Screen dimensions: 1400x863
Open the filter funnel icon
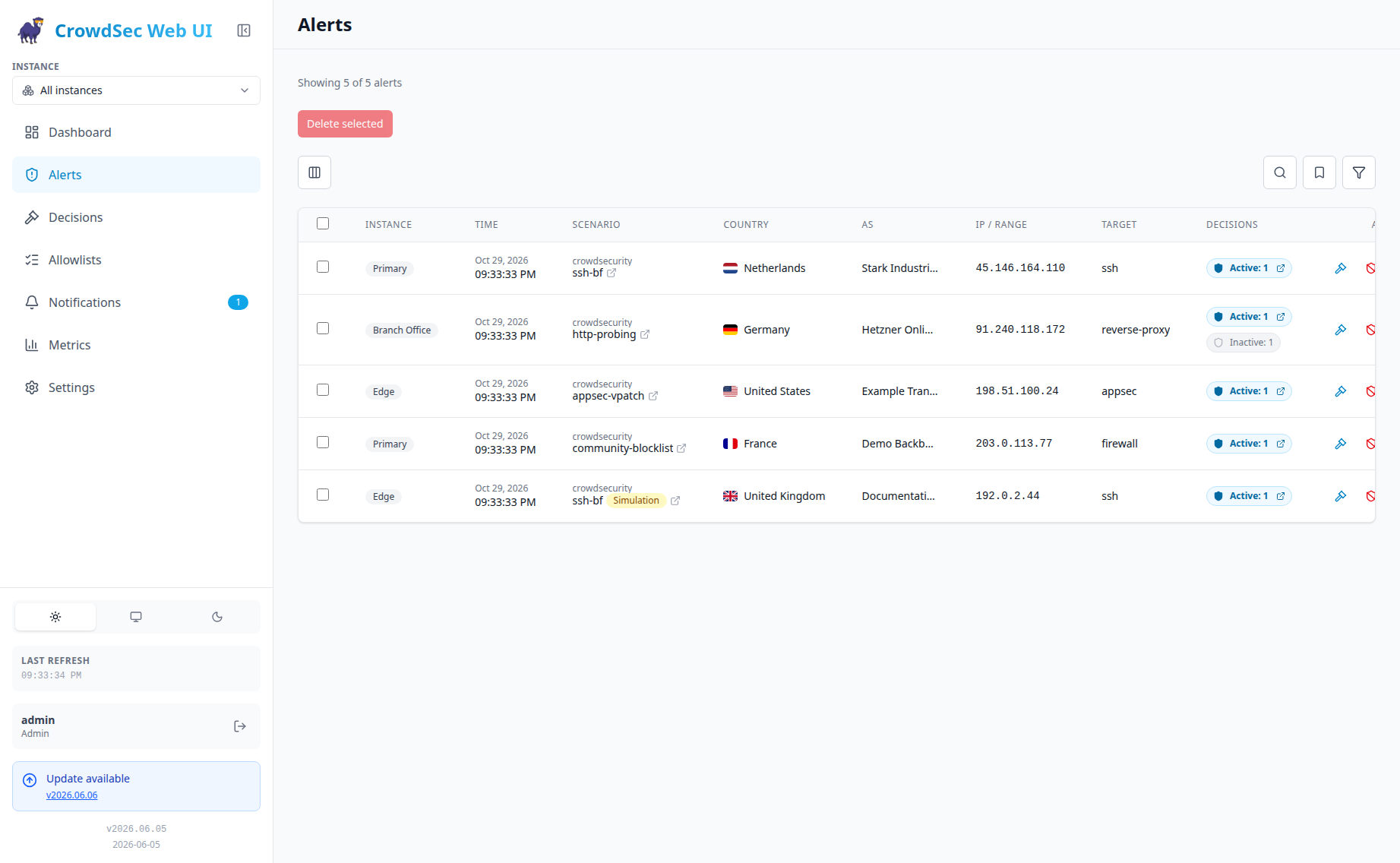1359,172
